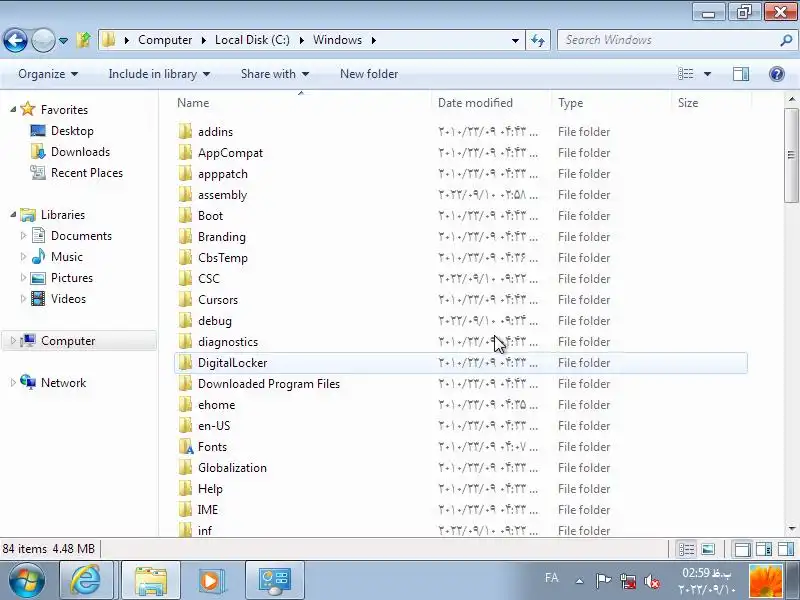Screen dimensions: 800x600
Task: Select the Computer breadcrumb in address bar
Action: 165,40
